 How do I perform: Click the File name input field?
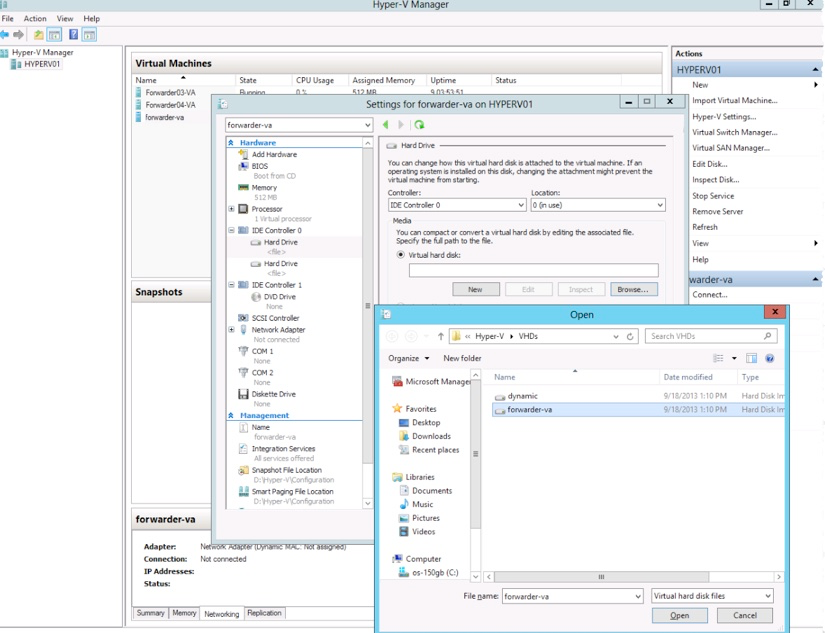572,596
